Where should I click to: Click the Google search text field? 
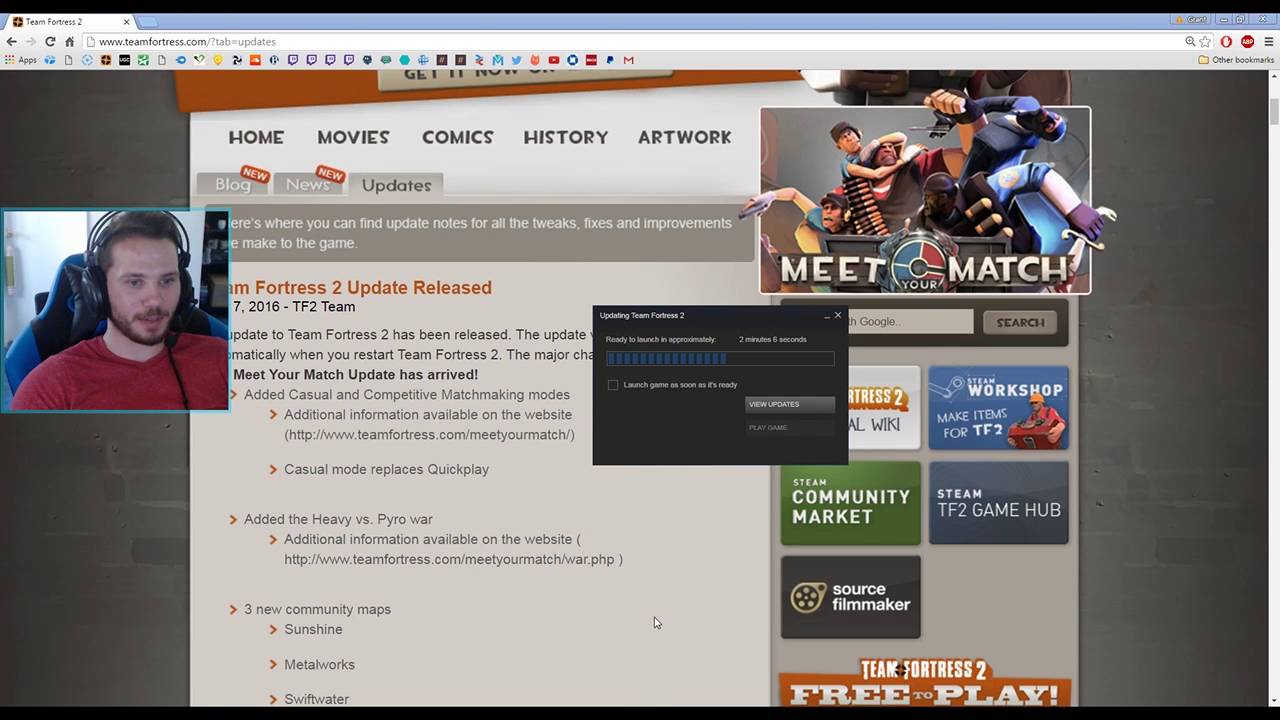click(908, 321)
